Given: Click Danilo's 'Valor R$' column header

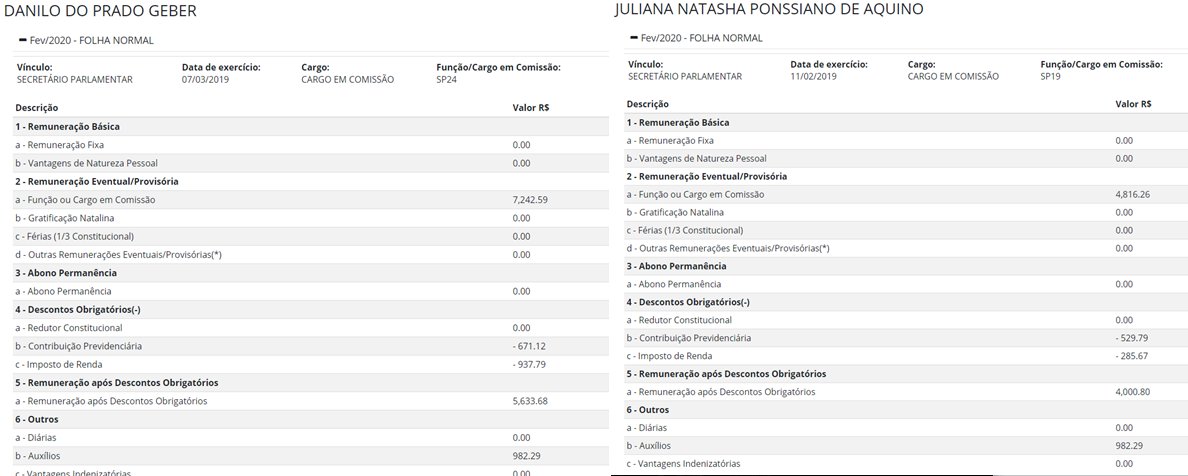Looking at the screenshot, I should (x=531, y=108).
